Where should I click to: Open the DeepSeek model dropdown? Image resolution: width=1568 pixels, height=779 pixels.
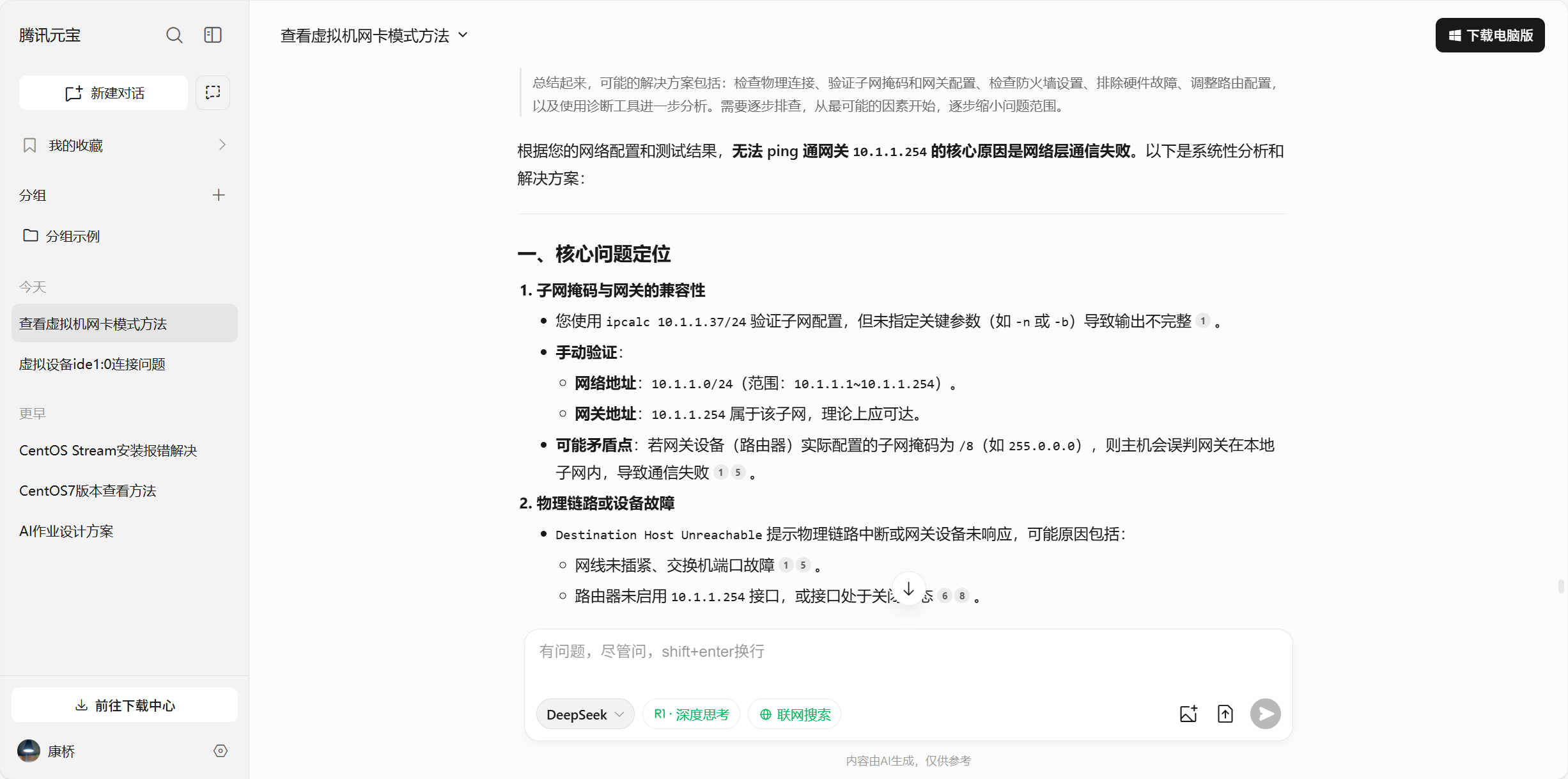(585, 714)
